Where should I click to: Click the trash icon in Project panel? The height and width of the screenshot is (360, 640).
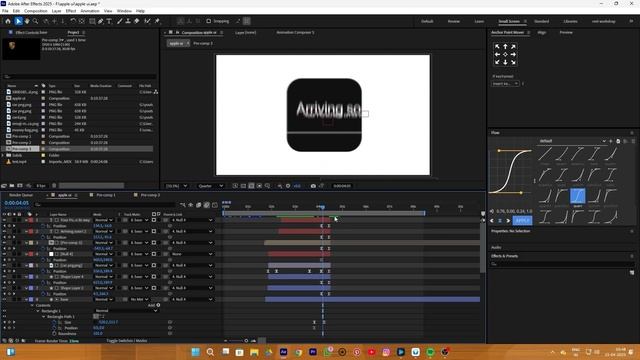[x=54, y=186]
